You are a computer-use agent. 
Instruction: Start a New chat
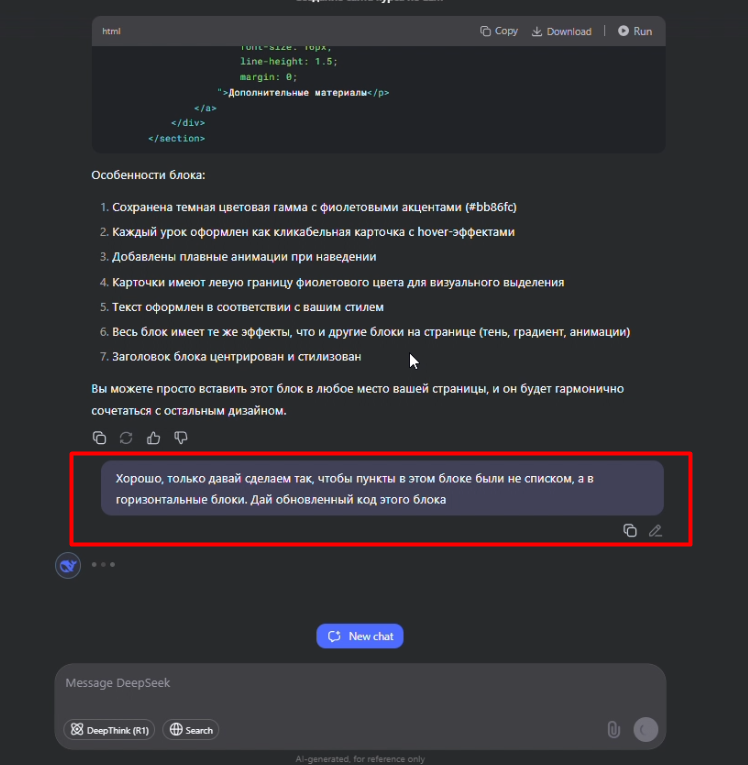(x=360, y=636)
